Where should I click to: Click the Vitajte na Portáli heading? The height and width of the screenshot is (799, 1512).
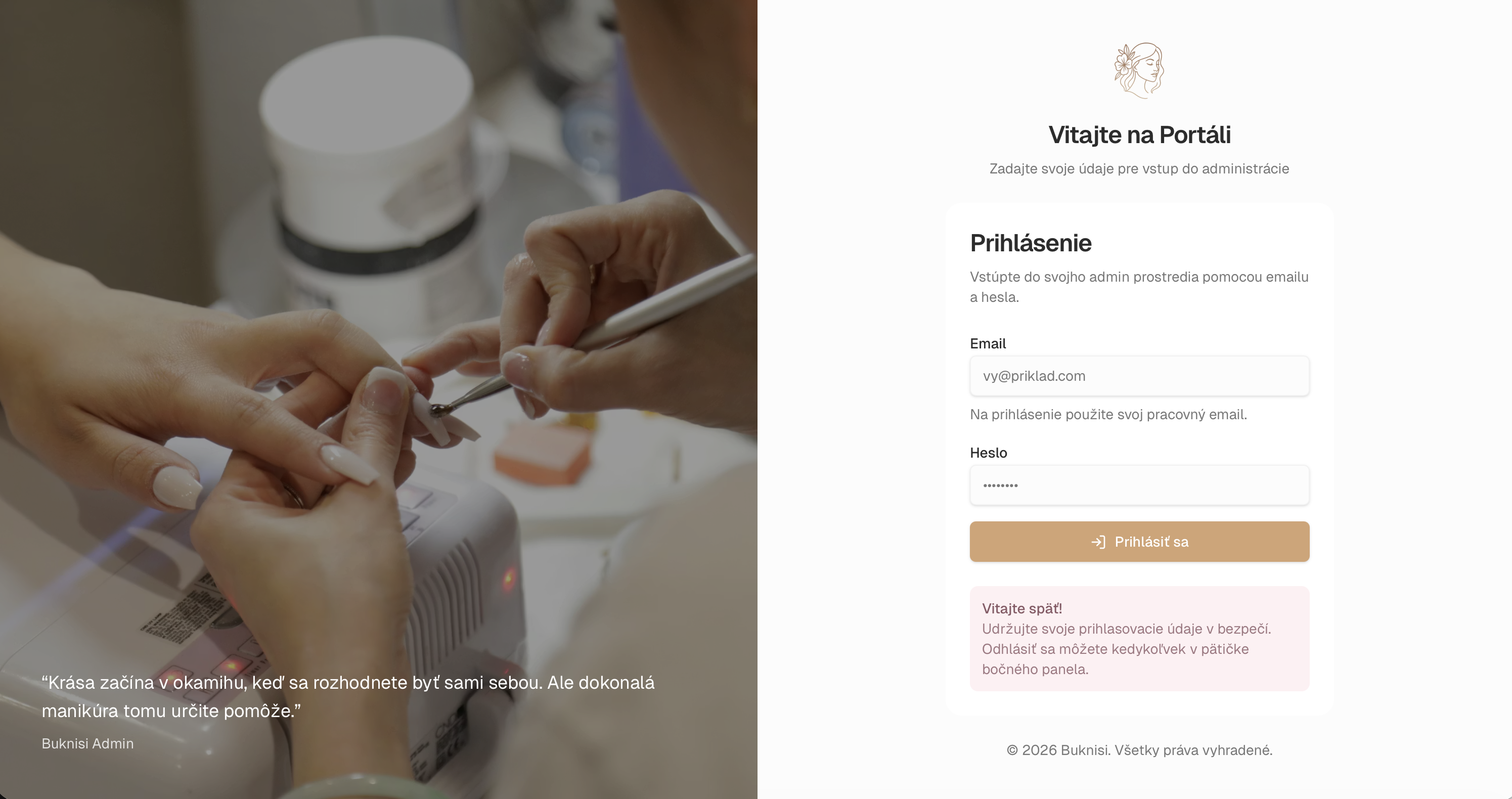click(x=1139, y=135)
